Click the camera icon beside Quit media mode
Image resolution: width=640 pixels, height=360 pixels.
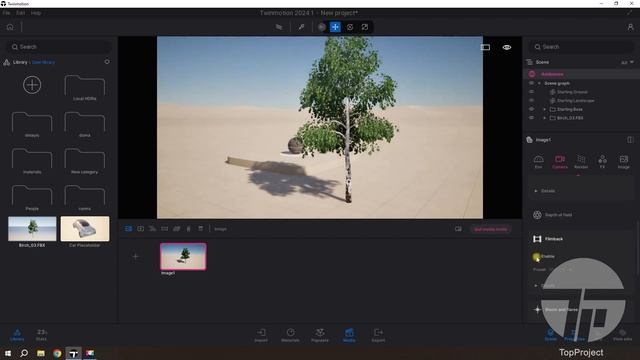click(x=458, y=229)
